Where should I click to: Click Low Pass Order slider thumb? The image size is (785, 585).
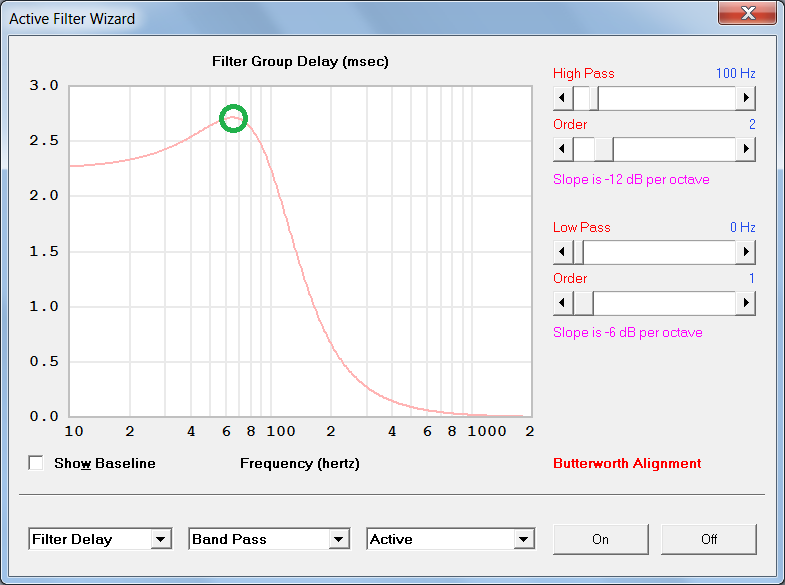point(583,303)
